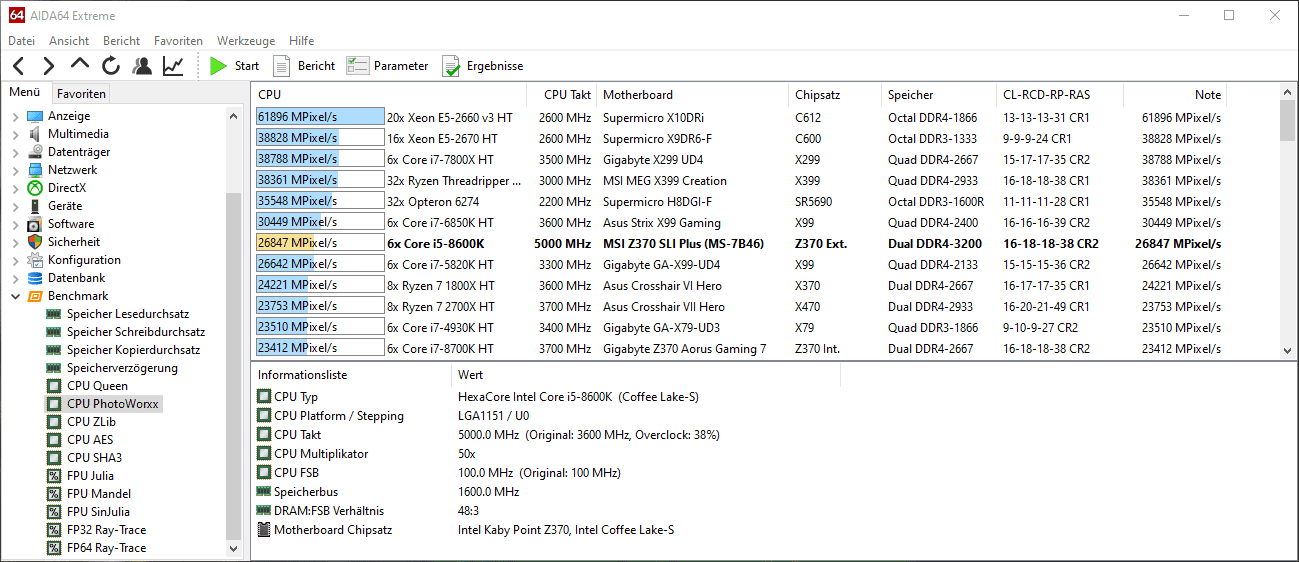Open the user management toolbar icon
Screen dimensions: 1299x562
click(x=142, y=66)
